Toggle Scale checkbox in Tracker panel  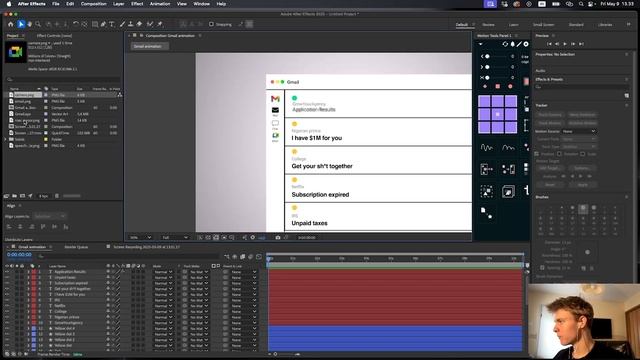point(582,154)
